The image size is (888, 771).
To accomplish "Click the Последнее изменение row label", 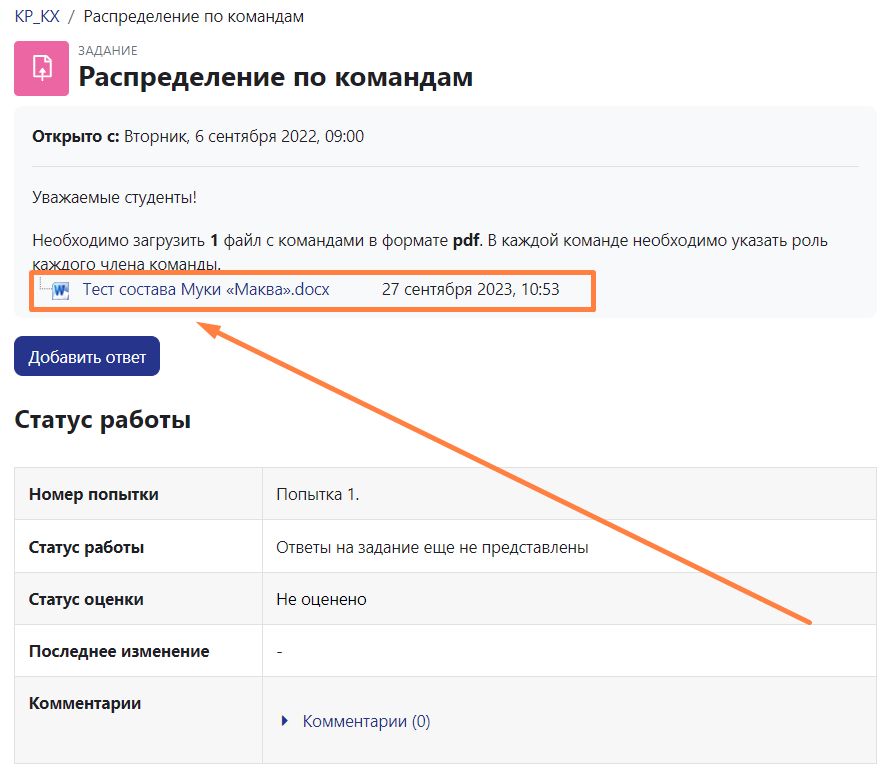I will pyautogui.click(x=119, y=651).
